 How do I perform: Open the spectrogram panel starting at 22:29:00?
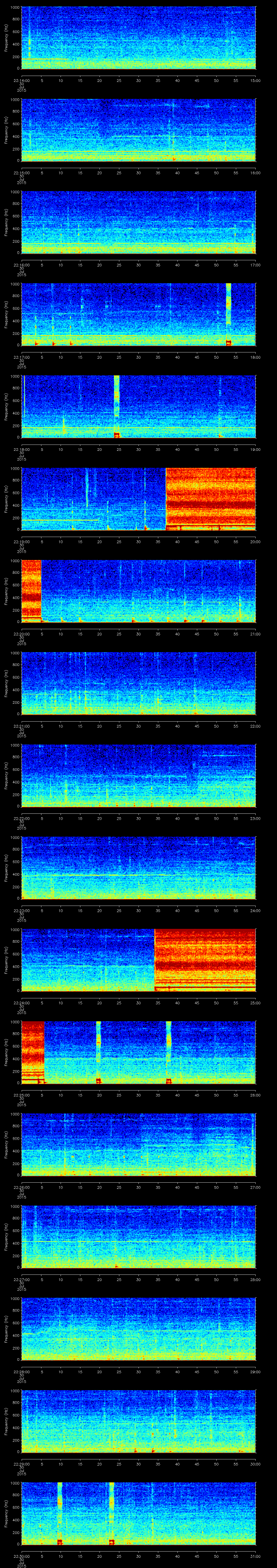pyautogui.click(x=139, y=1421)
